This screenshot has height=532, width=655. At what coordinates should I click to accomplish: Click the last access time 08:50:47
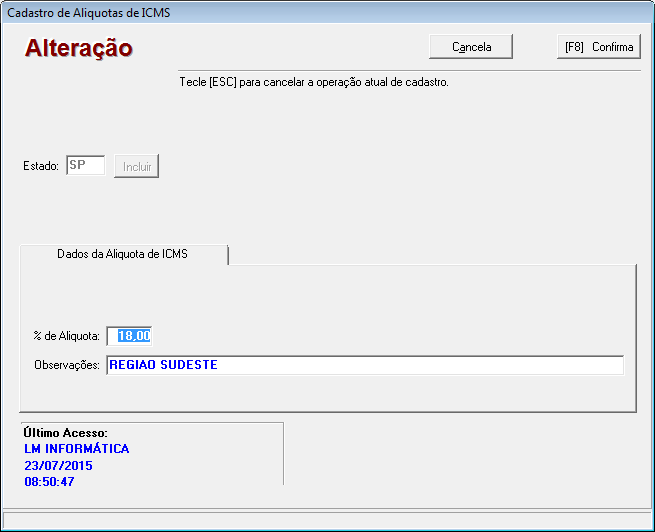pos(50,482)
